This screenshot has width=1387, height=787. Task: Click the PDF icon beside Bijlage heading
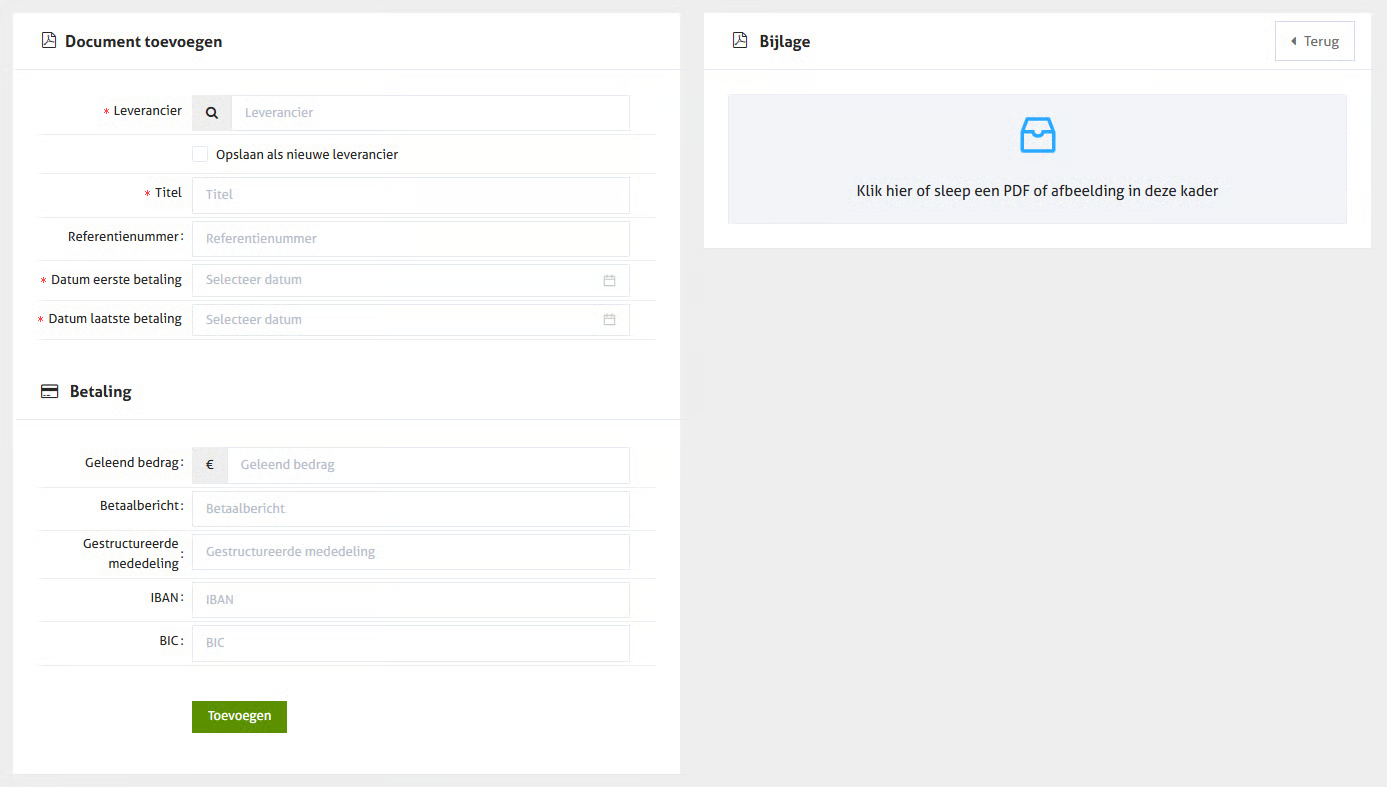pos(740,41)
